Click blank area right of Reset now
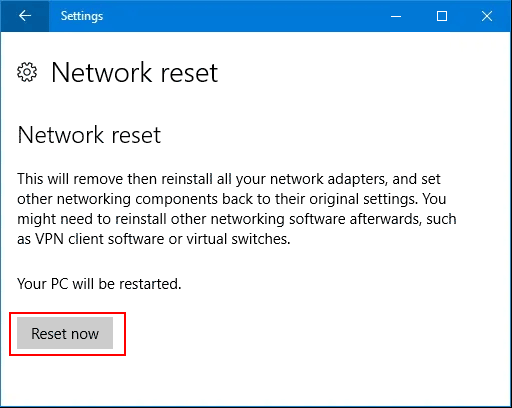The width and height of the screenshot is (512, 408). click(300, 333)
